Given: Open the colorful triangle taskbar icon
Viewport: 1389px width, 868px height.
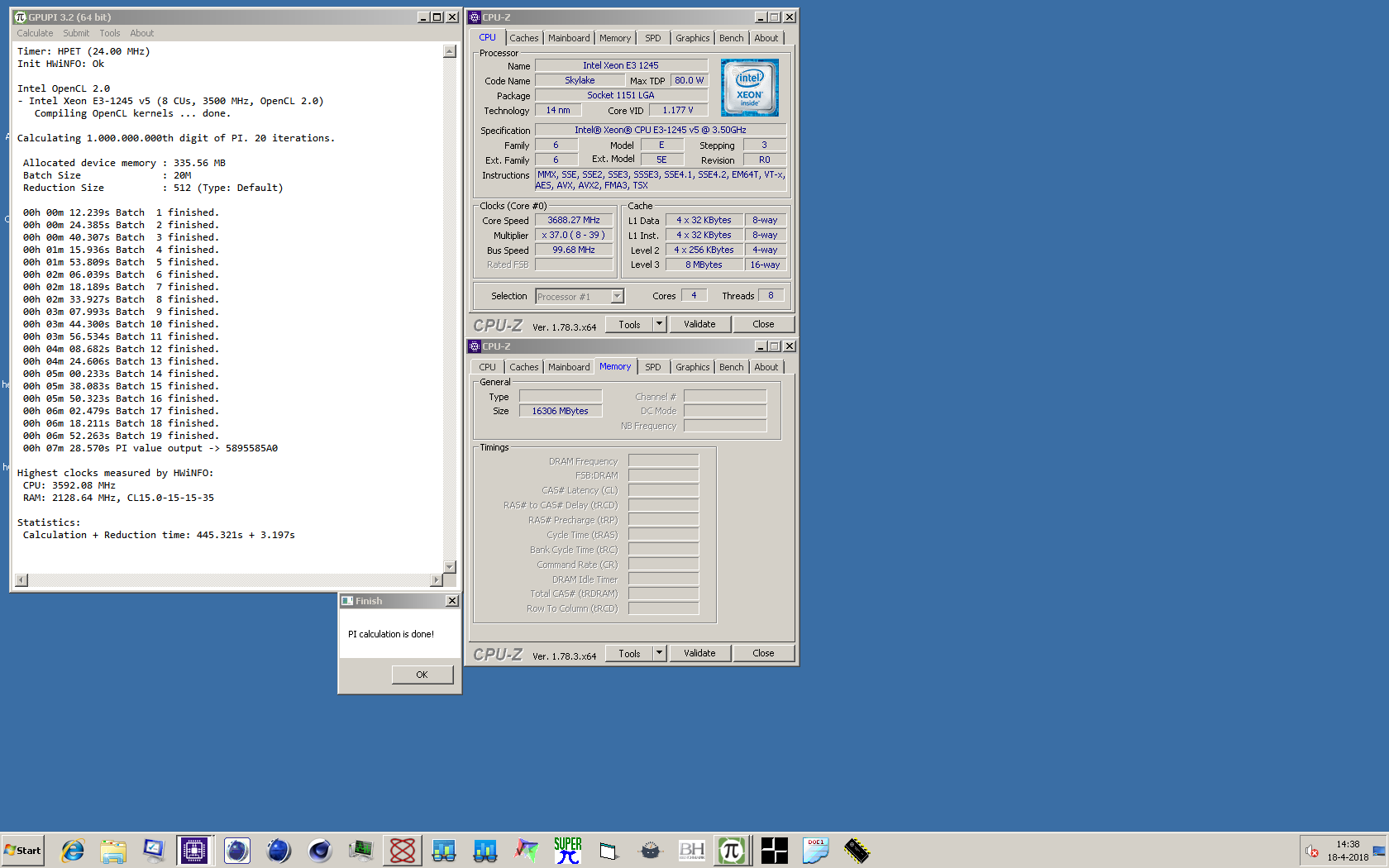Looking at the screenshot, I should click(527, 850).
